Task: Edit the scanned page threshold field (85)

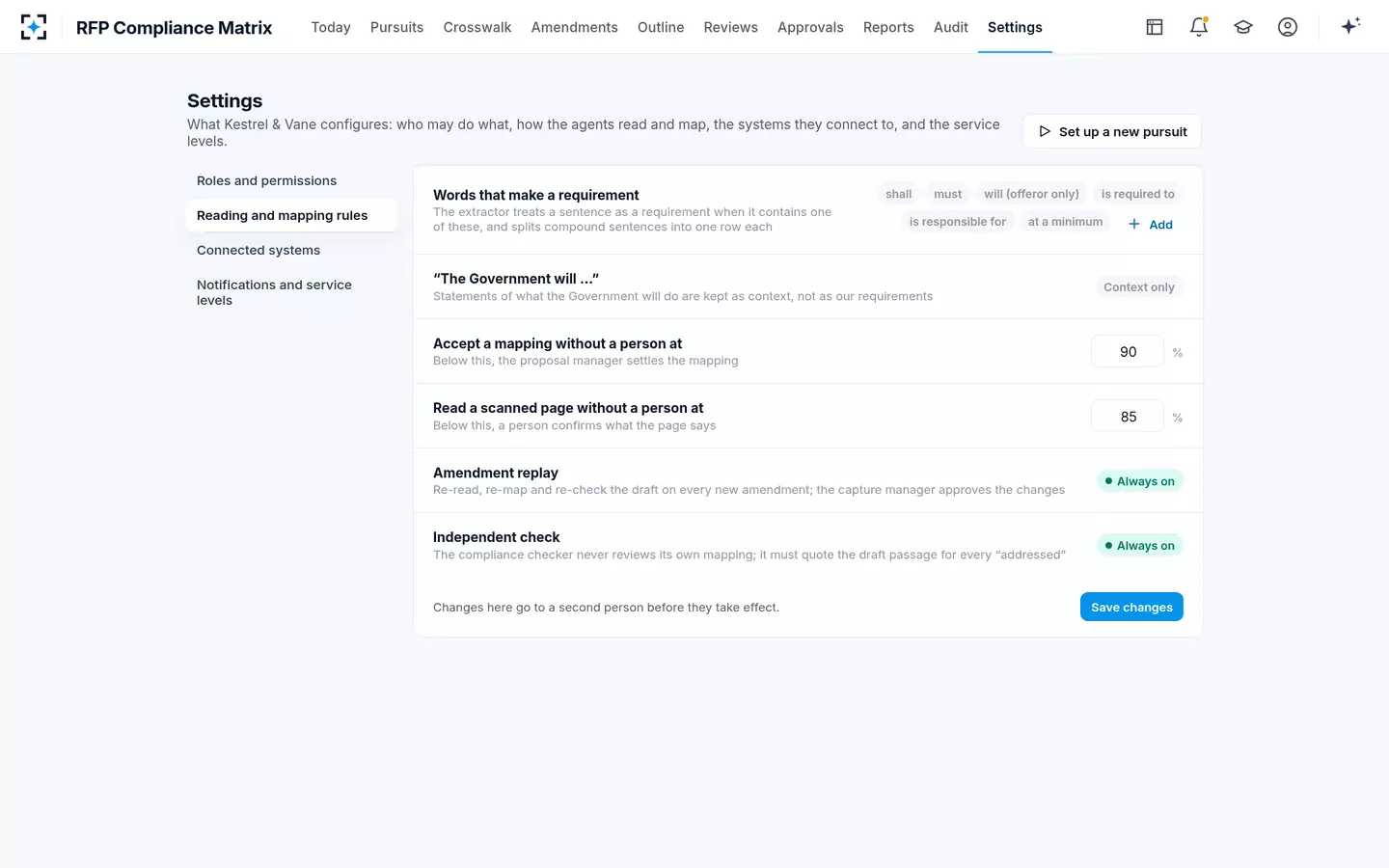Action: [1128, 417]
